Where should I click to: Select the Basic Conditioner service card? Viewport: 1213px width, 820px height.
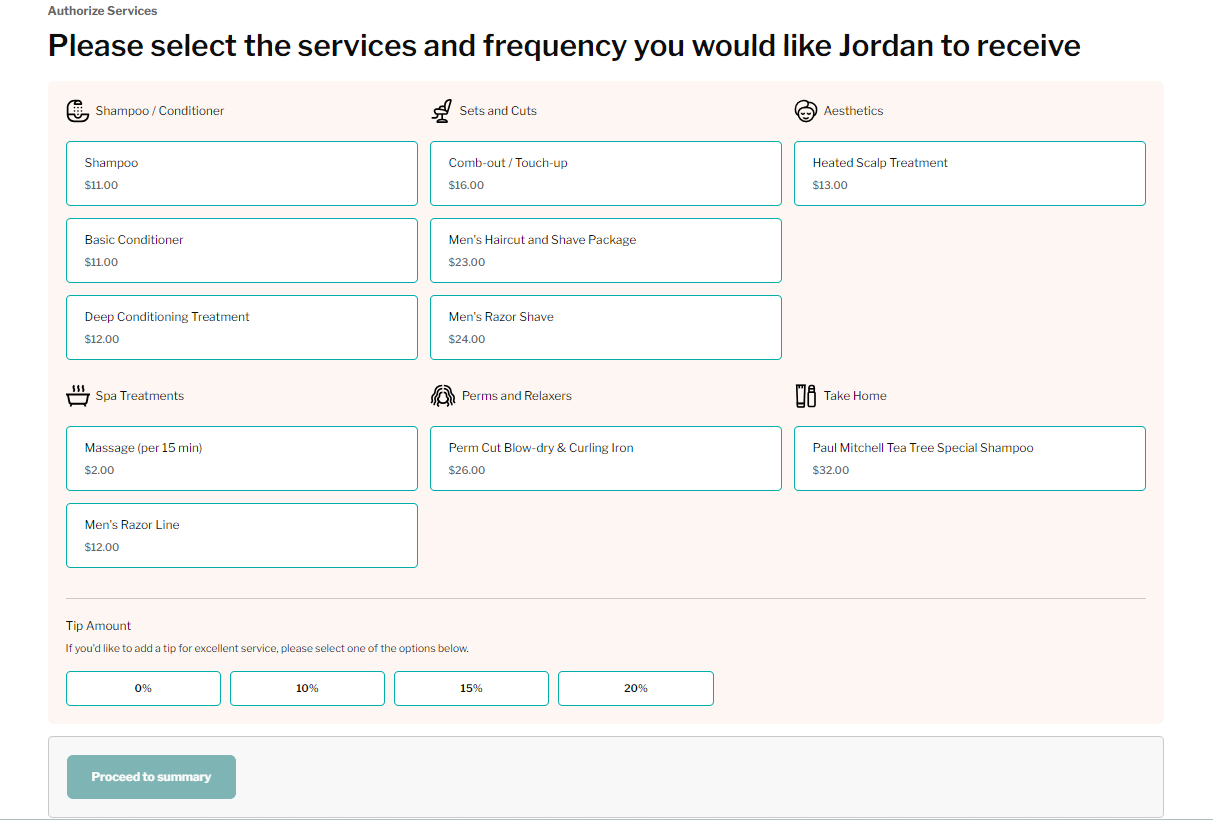pos(242,251)
